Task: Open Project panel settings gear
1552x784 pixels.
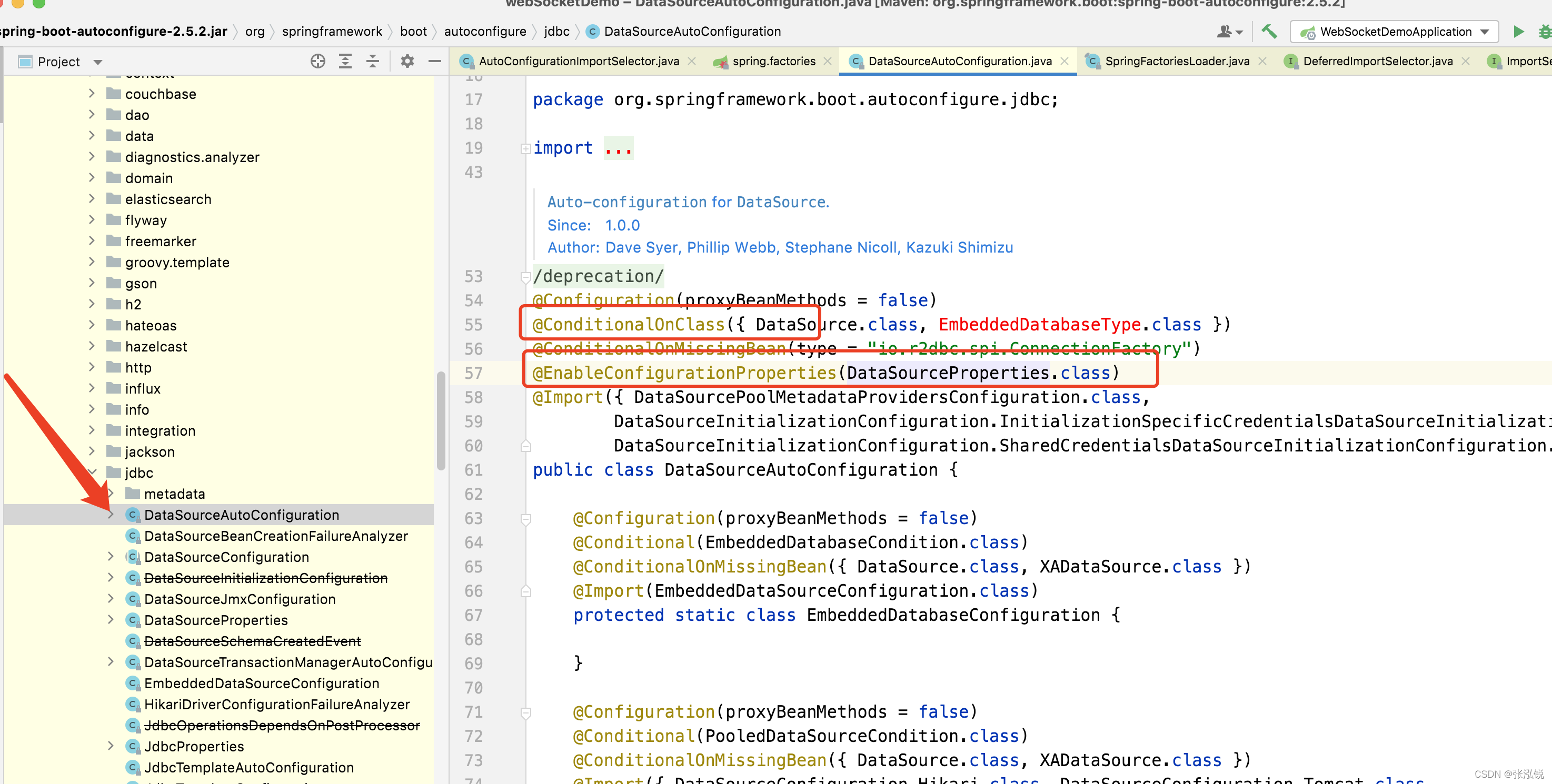Action: (x=407, y=61)
